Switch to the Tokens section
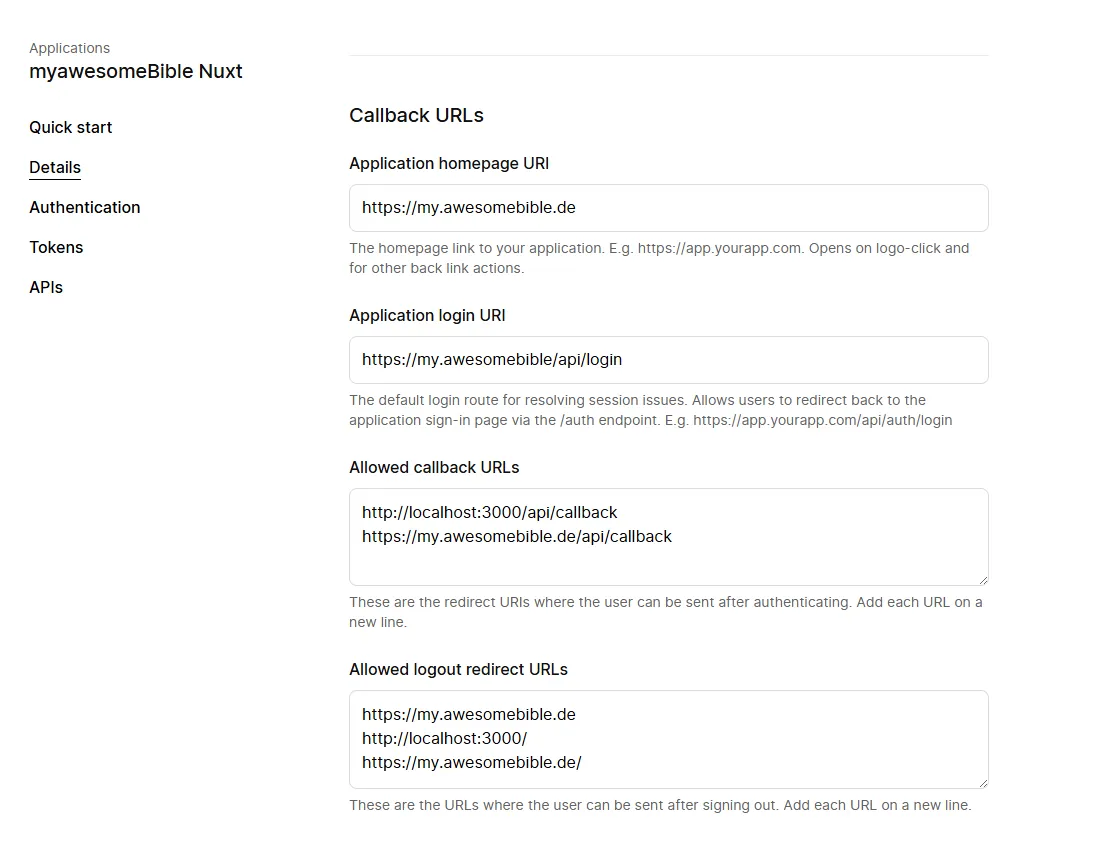 point(56,247)
